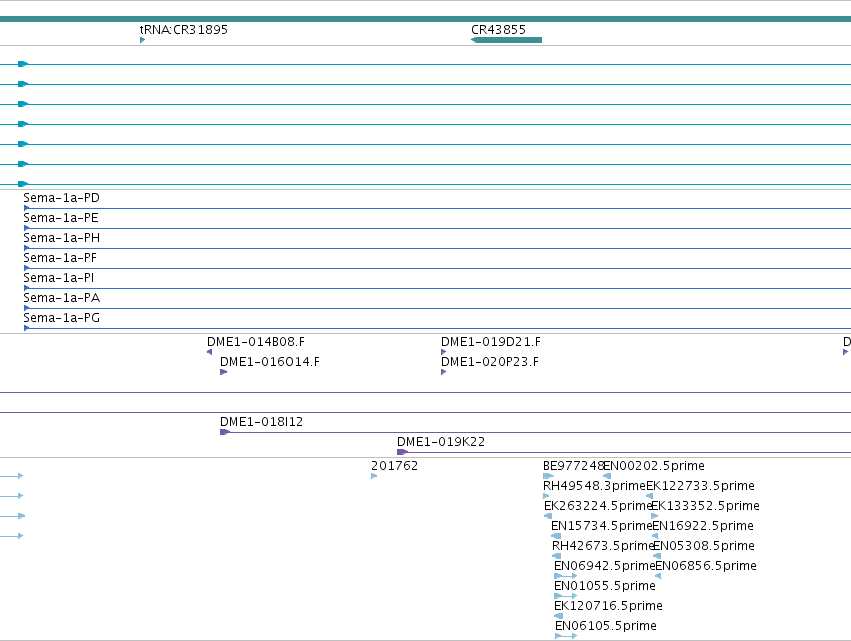Click the RH42673.5prime EST glyph
The width and height of the screenshot is (851, 641).
pos(556,556)
